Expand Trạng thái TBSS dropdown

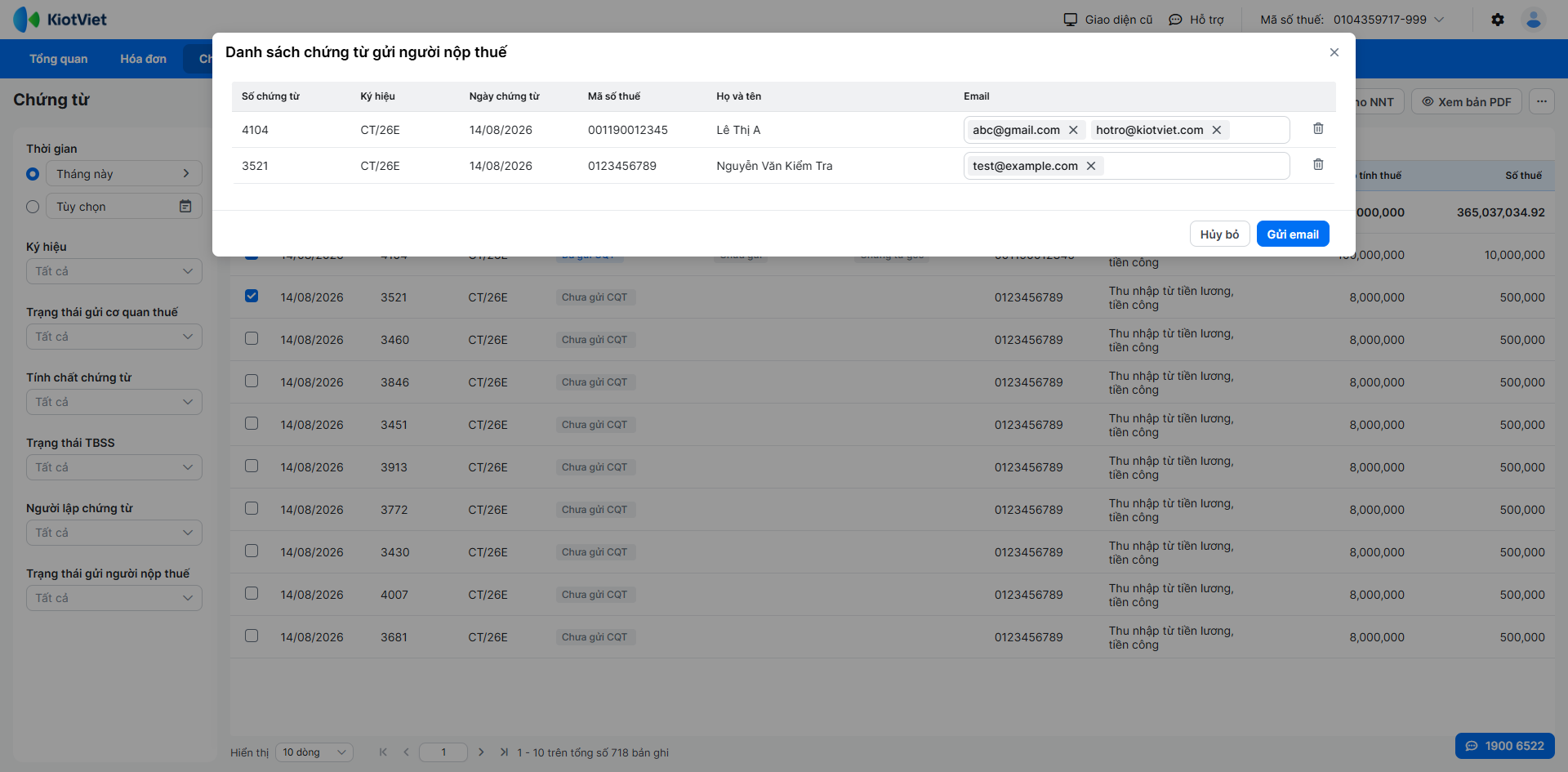coord(114,467)
